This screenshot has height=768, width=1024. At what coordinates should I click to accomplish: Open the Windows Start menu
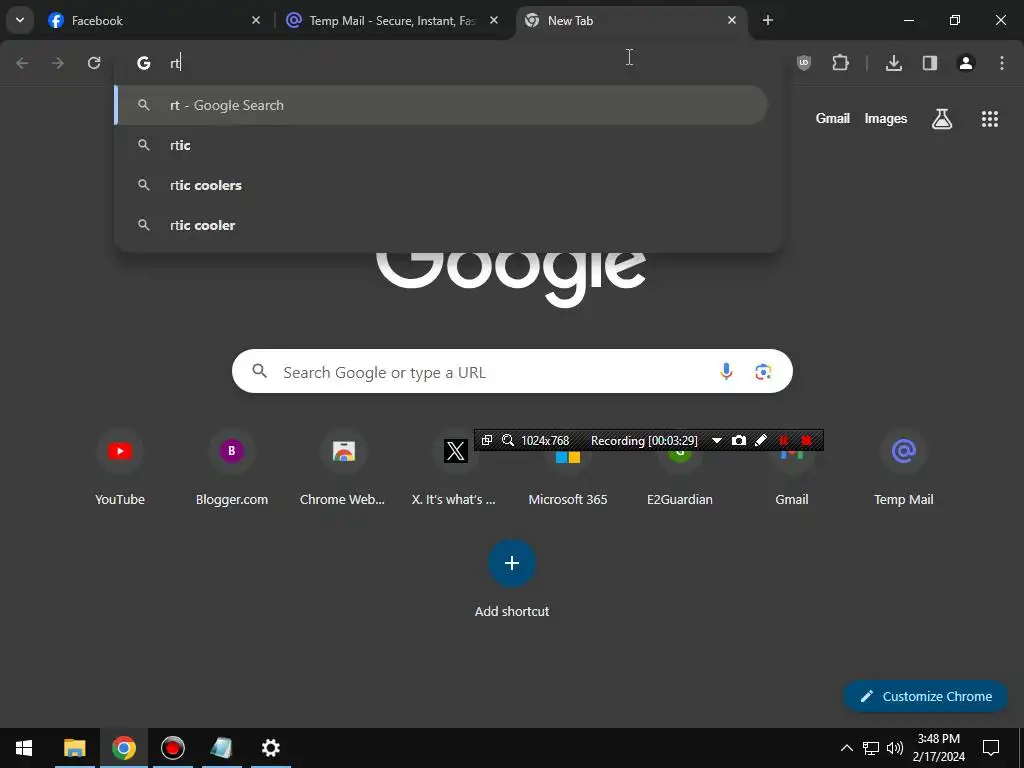[24, 748]
